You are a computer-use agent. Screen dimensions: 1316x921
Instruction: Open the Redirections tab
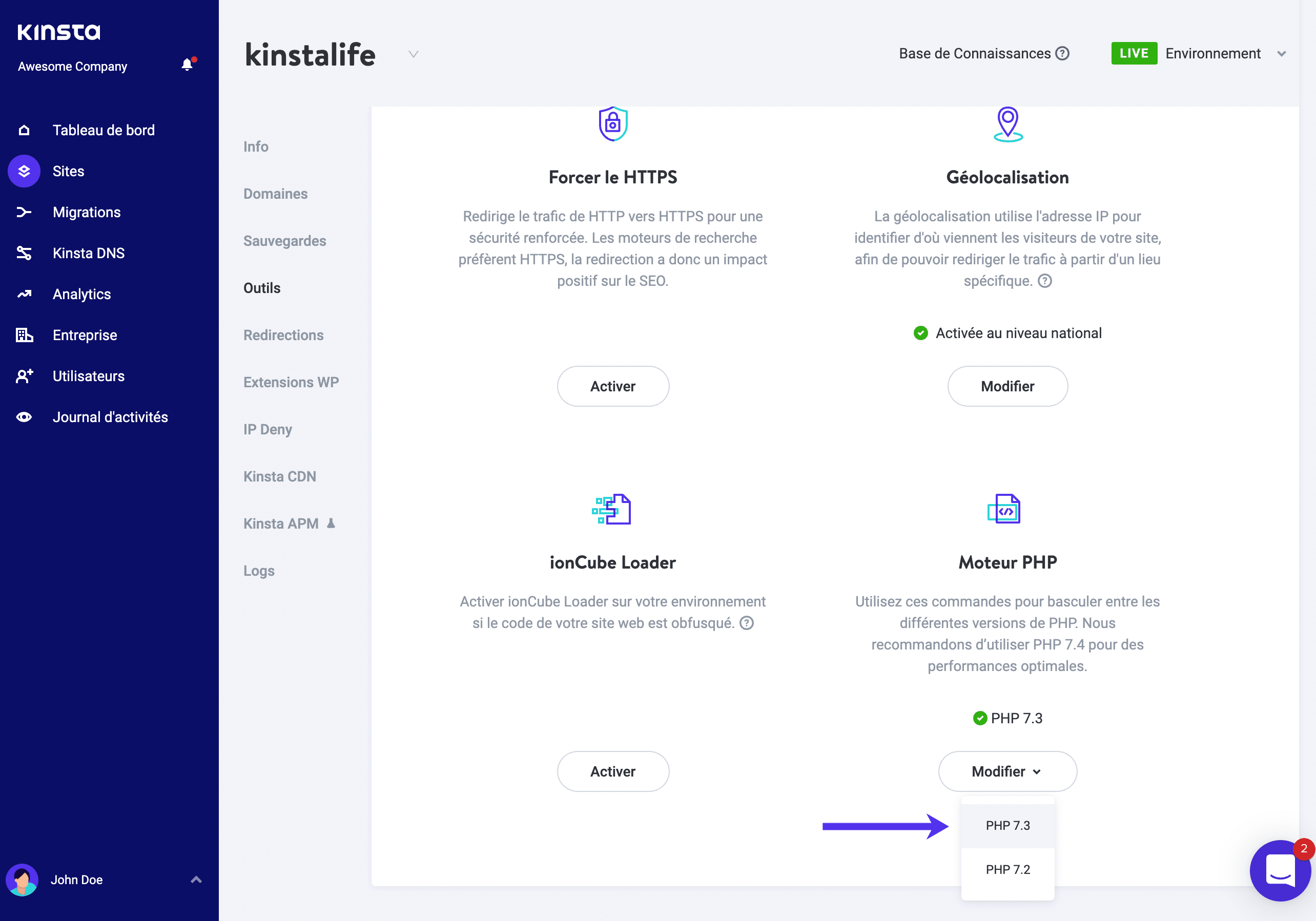click(283, 335)
